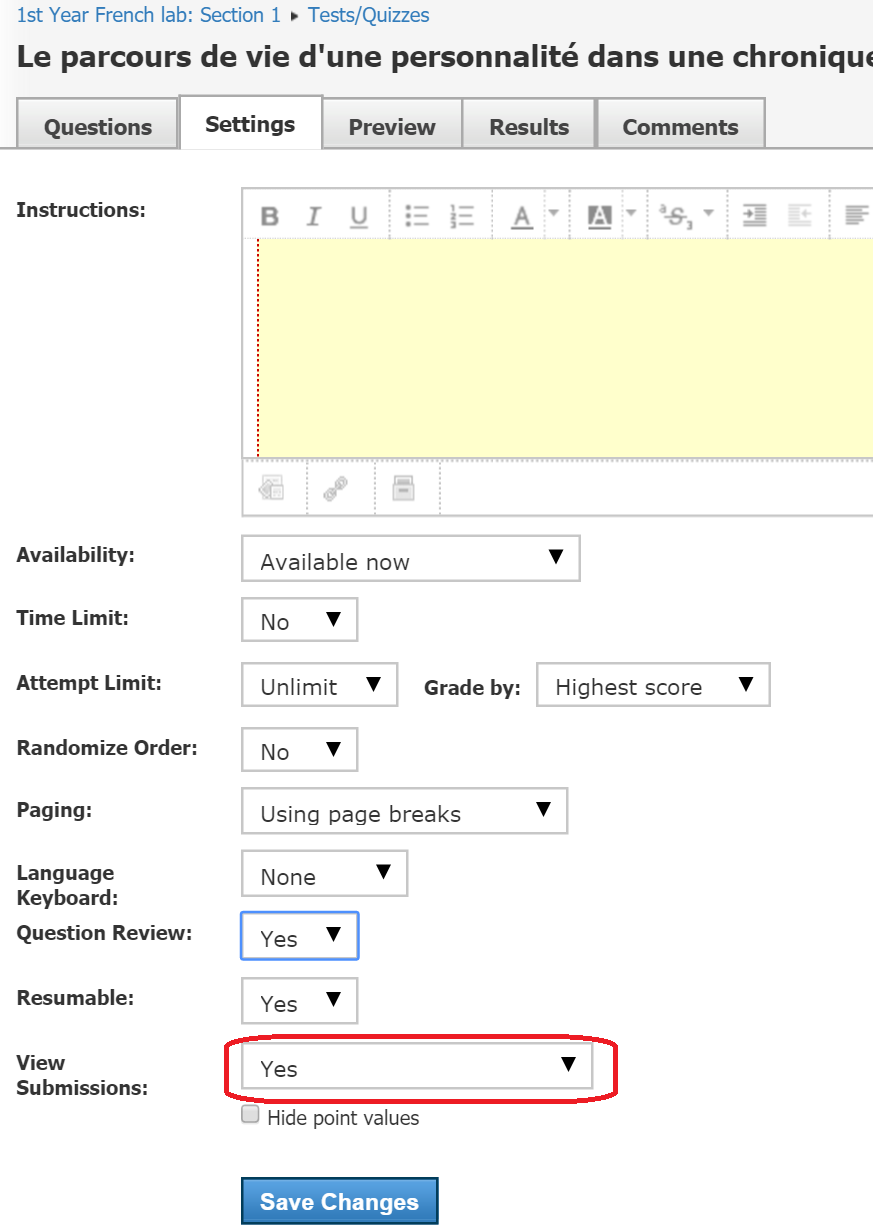
Task: Open the Results tab
Action: pyautogui.click(x=529, y=127)
